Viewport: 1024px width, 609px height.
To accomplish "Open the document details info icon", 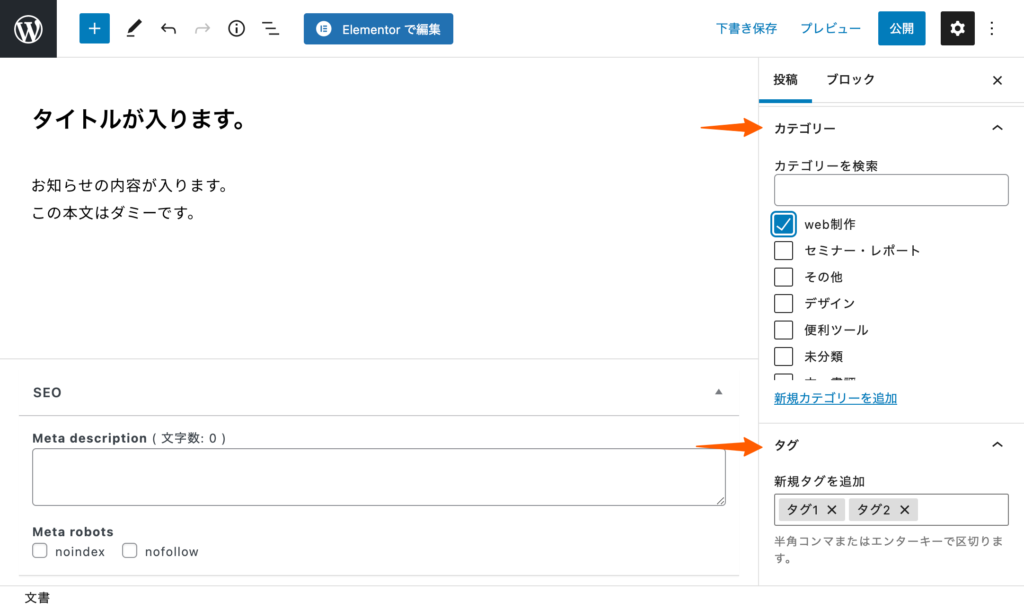I will click(x=236, y=29).
